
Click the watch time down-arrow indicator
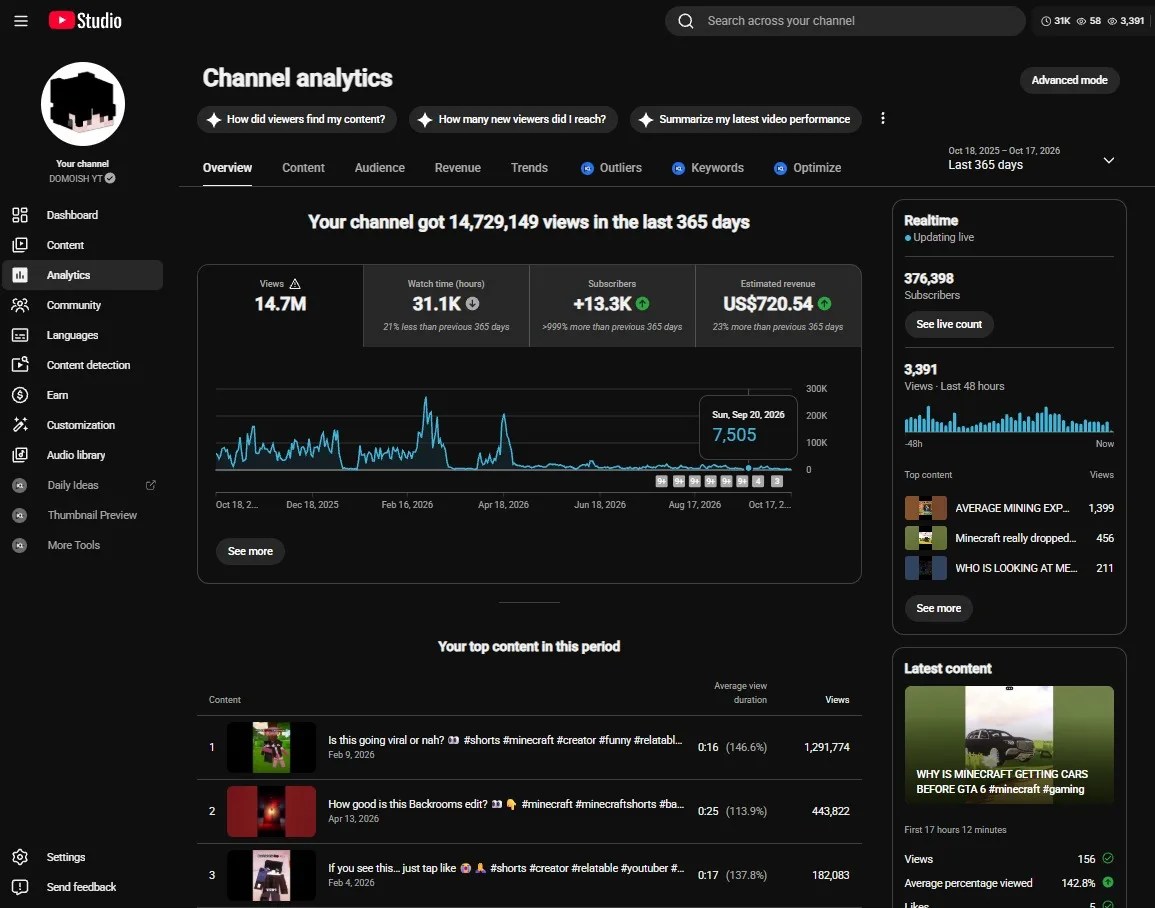[x=472, y=303]
